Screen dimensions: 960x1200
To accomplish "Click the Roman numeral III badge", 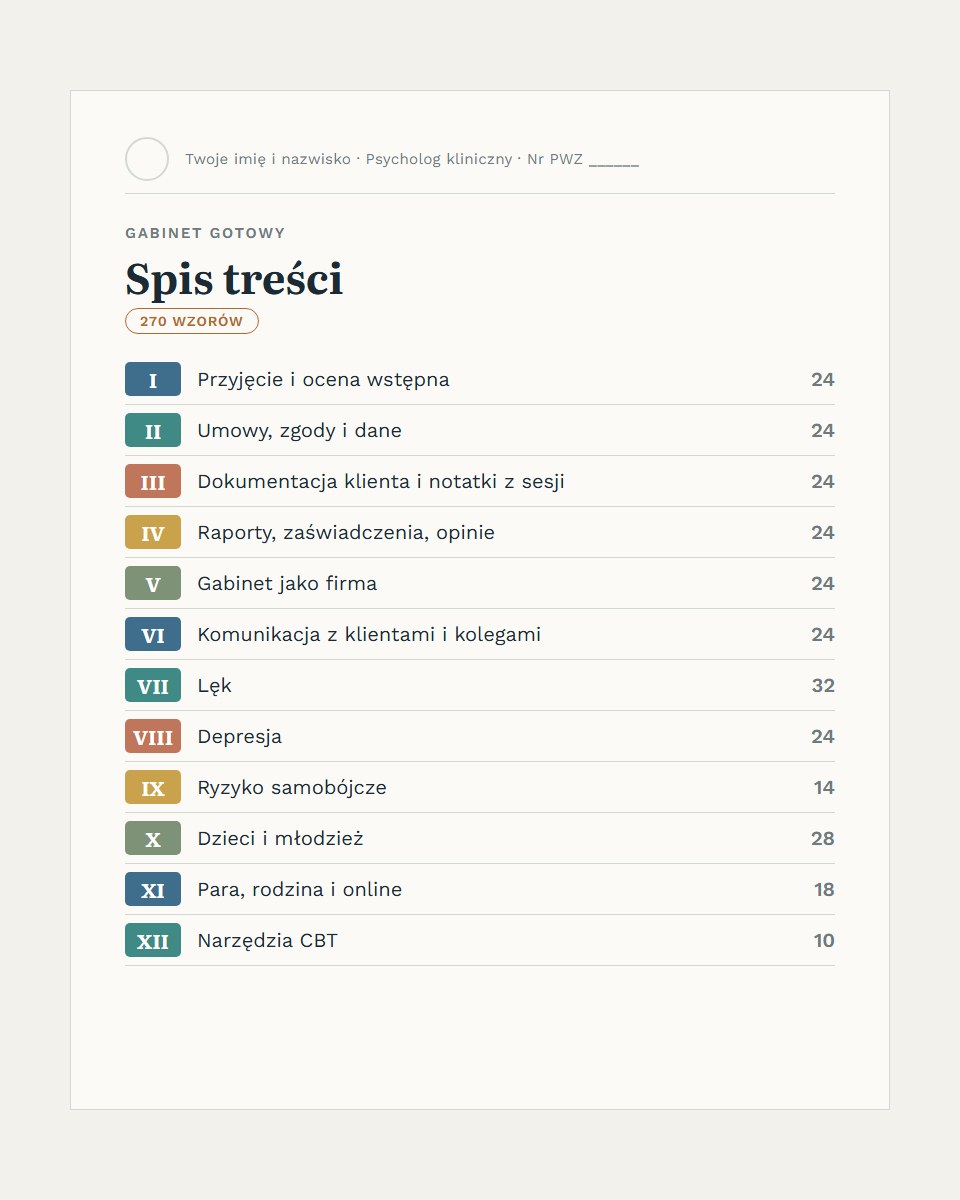I will [x=153, y=481].
